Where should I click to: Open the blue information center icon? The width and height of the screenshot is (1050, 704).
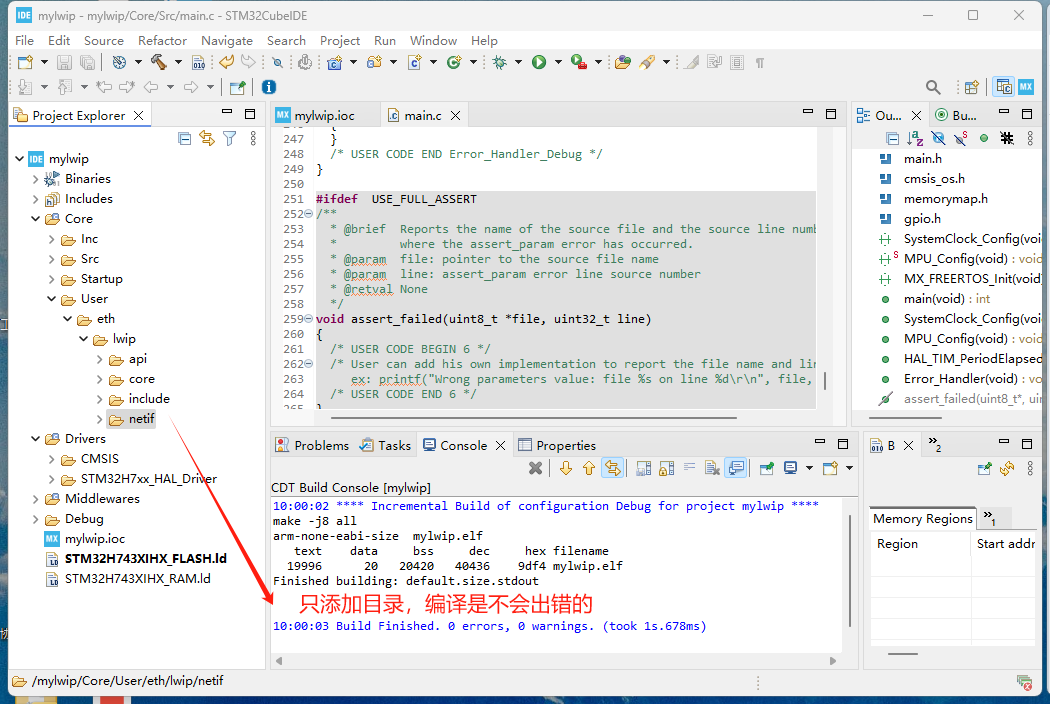click(268, 87)
